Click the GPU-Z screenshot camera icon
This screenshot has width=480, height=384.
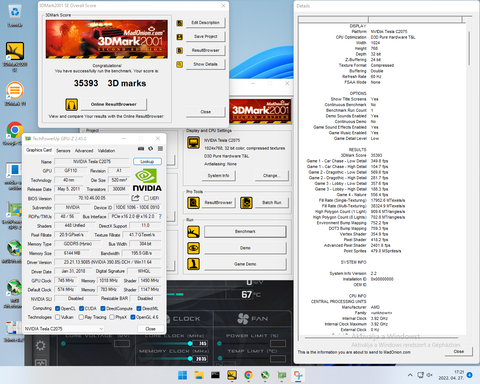(x=141, y=149)
